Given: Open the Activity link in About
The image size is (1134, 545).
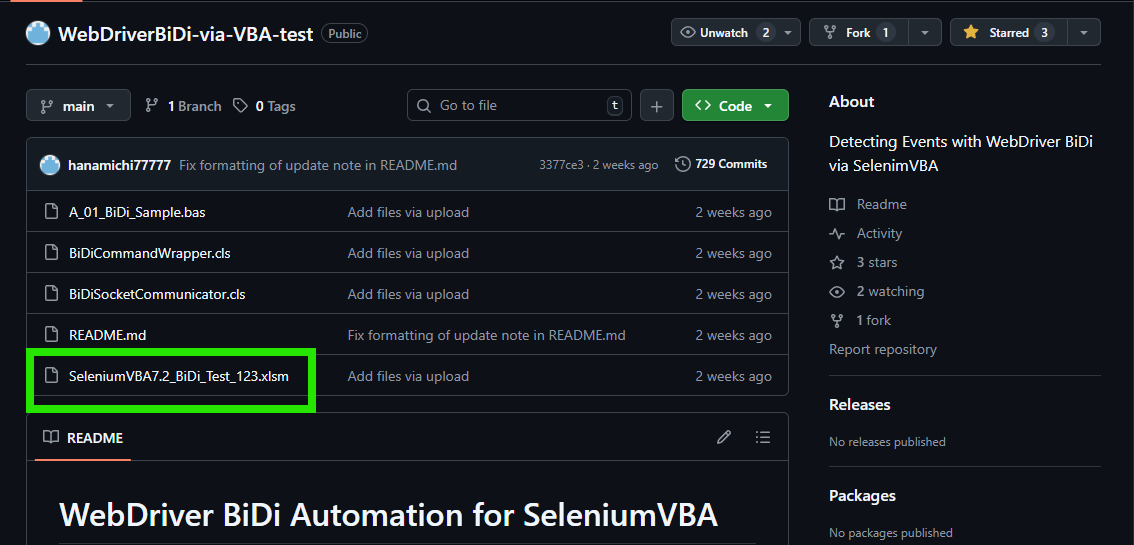Looking at the screenshot, I should tap(879, 233).
